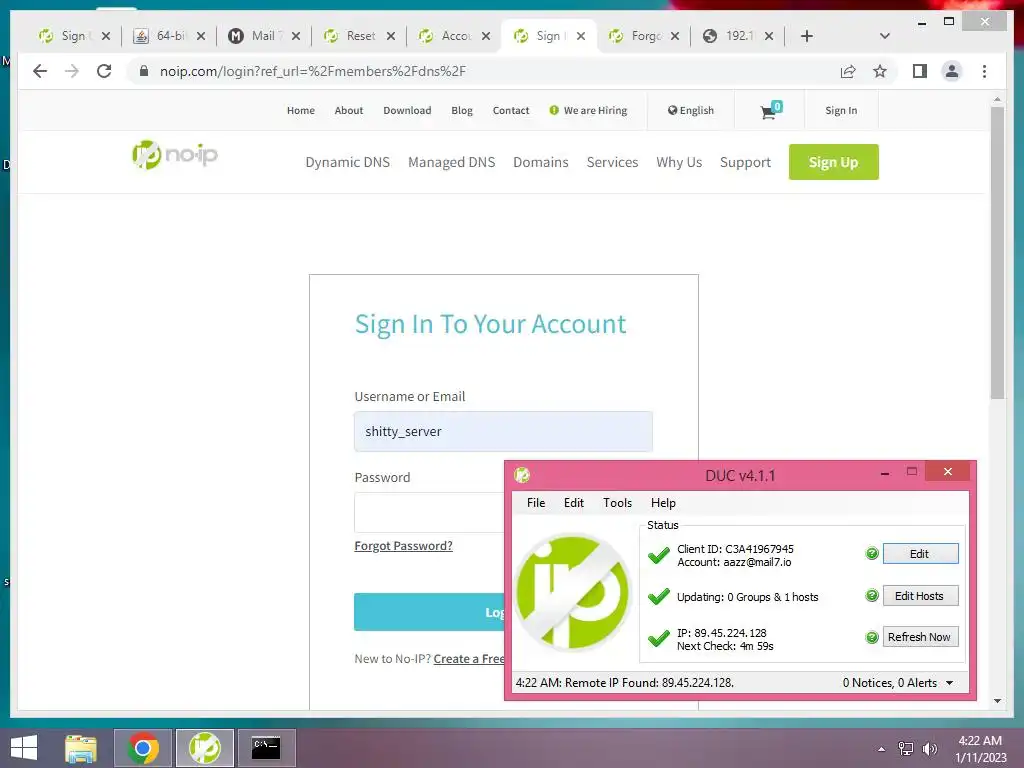Viewport: 1024px width, 768px height.
Task: Click help icon next to Refresh Now
Action: (872, 637)
